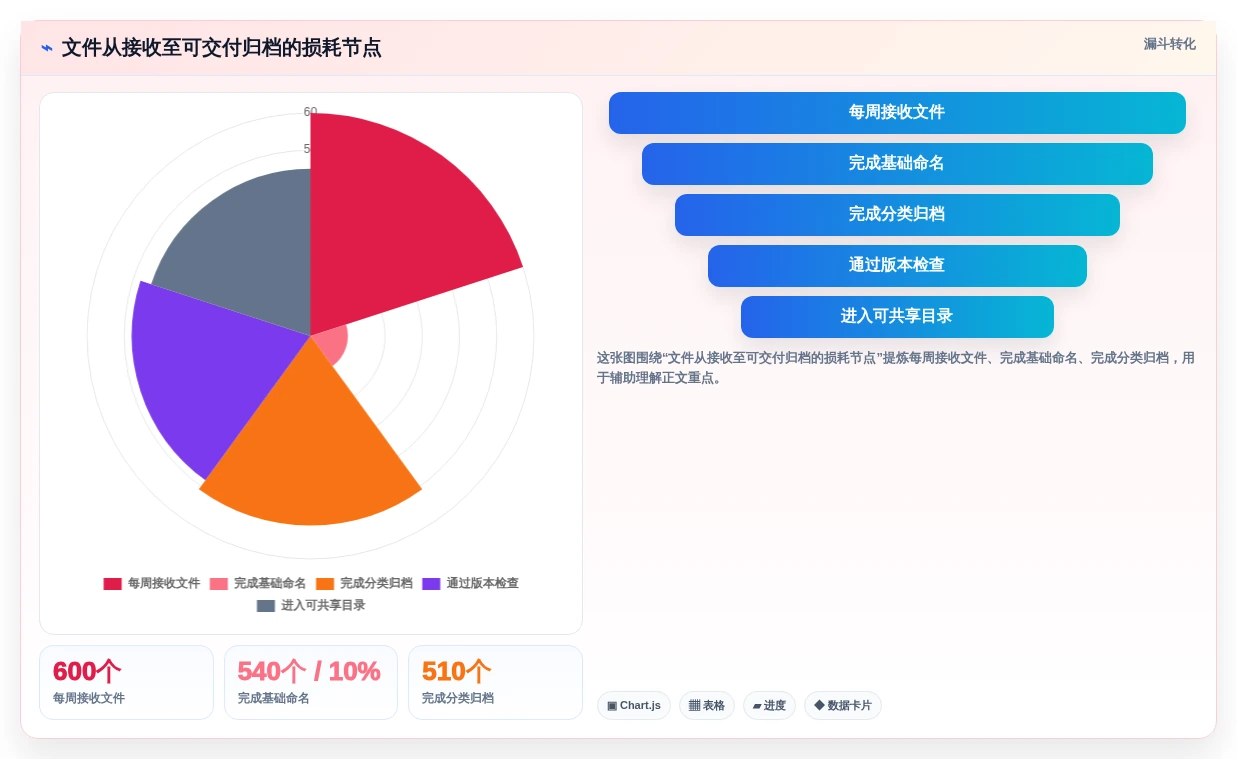Open the 540个 / 10% data card

point(311,682)
